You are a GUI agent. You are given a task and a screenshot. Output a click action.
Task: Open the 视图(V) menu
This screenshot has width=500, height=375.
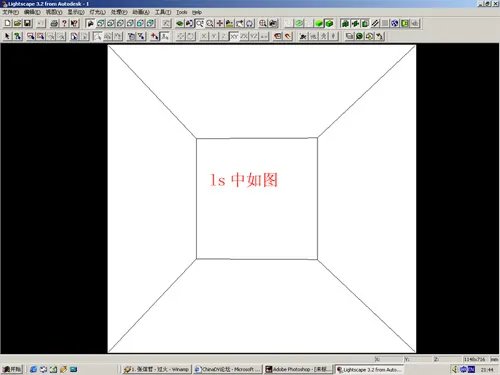(x=54, y=12)
